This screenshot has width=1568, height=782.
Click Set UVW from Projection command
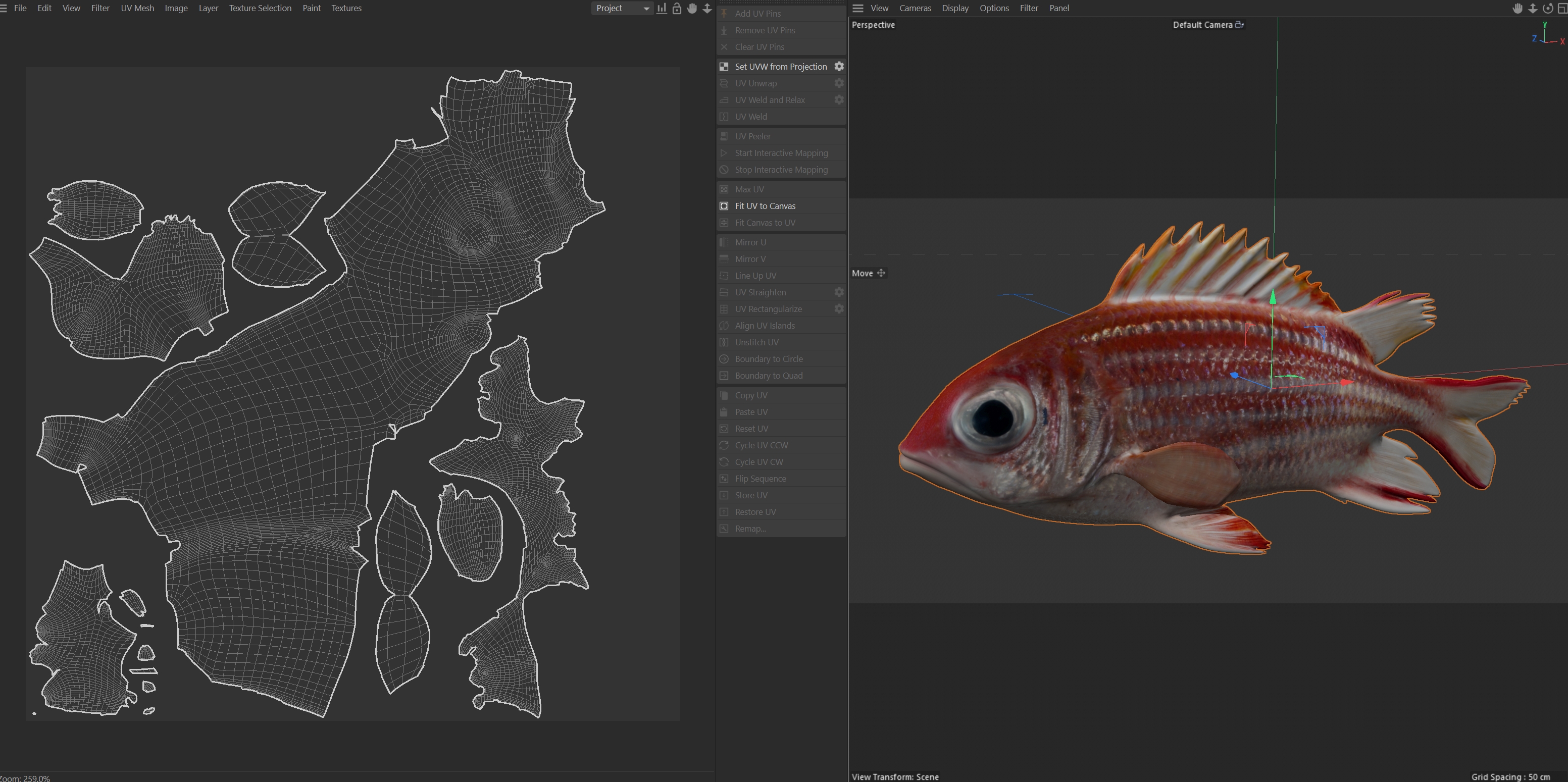coord(780,66)
